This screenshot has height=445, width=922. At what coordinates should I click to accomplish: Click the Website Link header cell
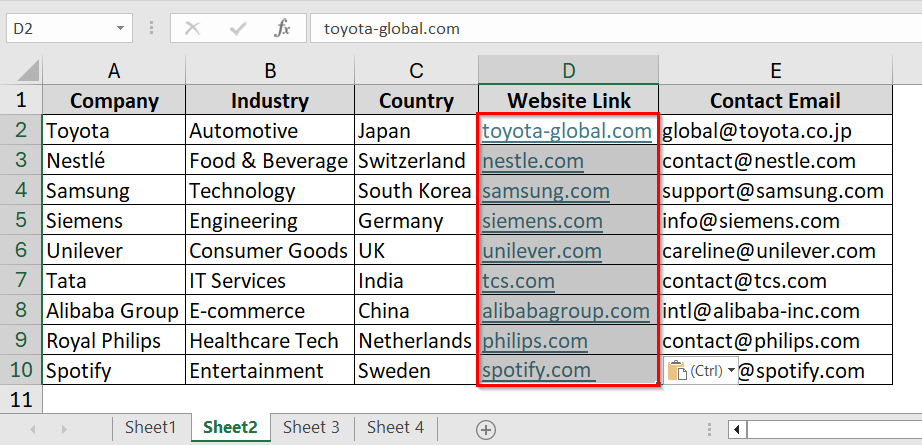(569, 100)
